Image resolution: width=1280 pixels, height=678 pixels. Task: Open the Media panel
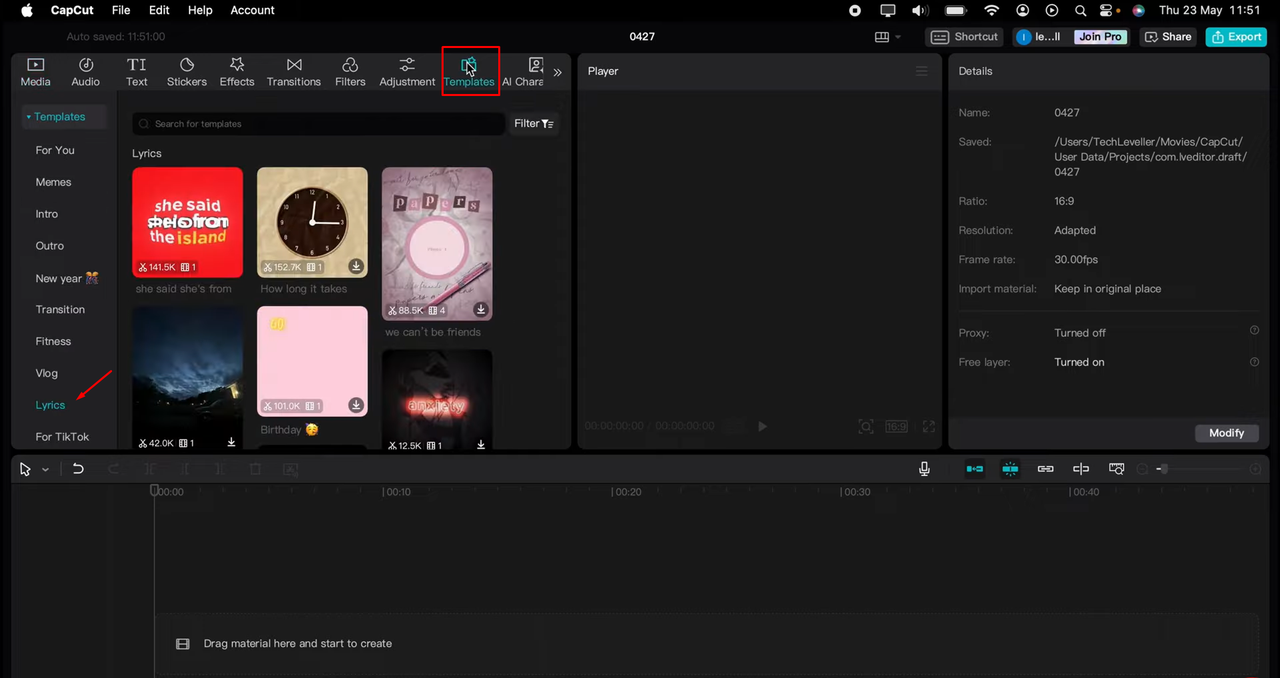coord(35,72)
